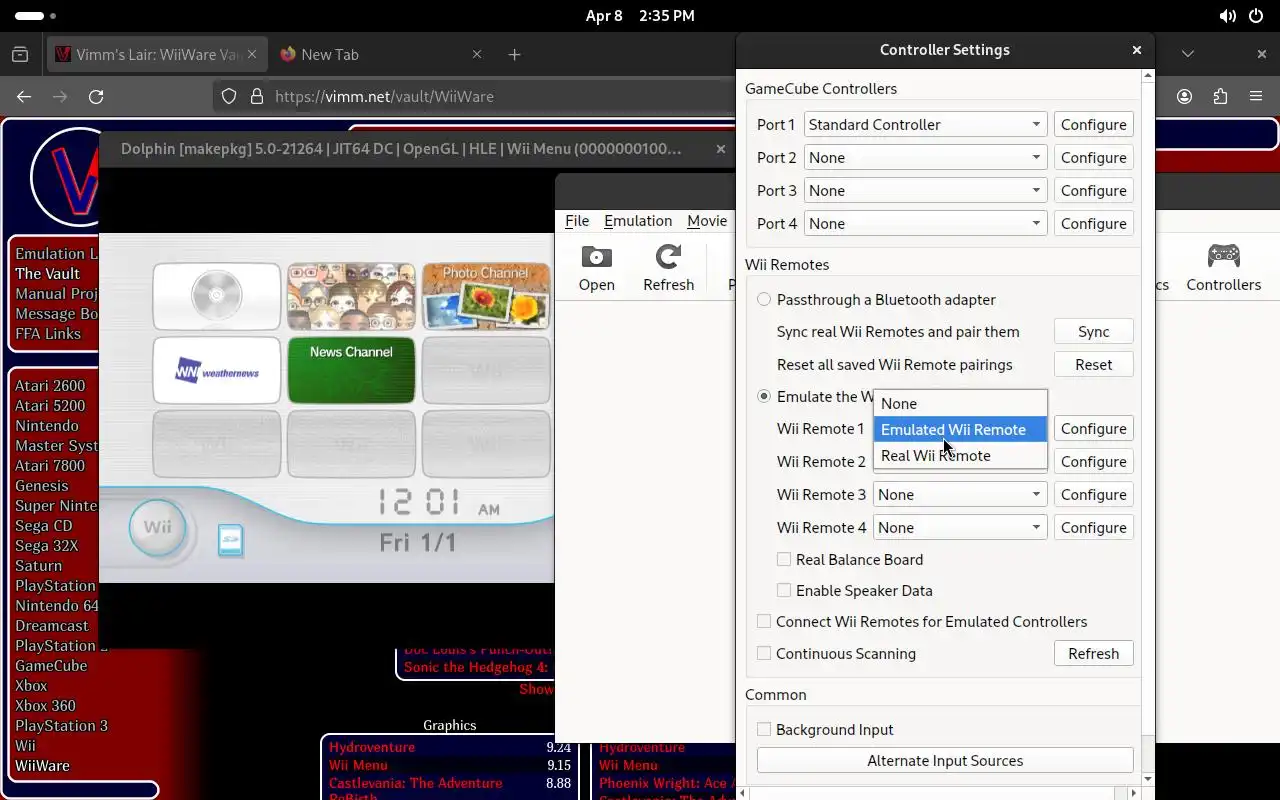Open Controllers gamepad icon in Dolphin toolbar
1280x800 pixels.
pyautogui.click(x=1223, y=268)
